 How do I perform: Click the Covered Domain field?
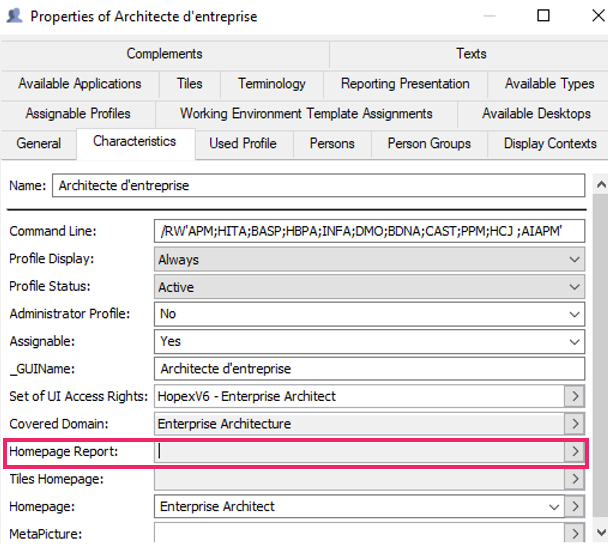pos(359,424)
